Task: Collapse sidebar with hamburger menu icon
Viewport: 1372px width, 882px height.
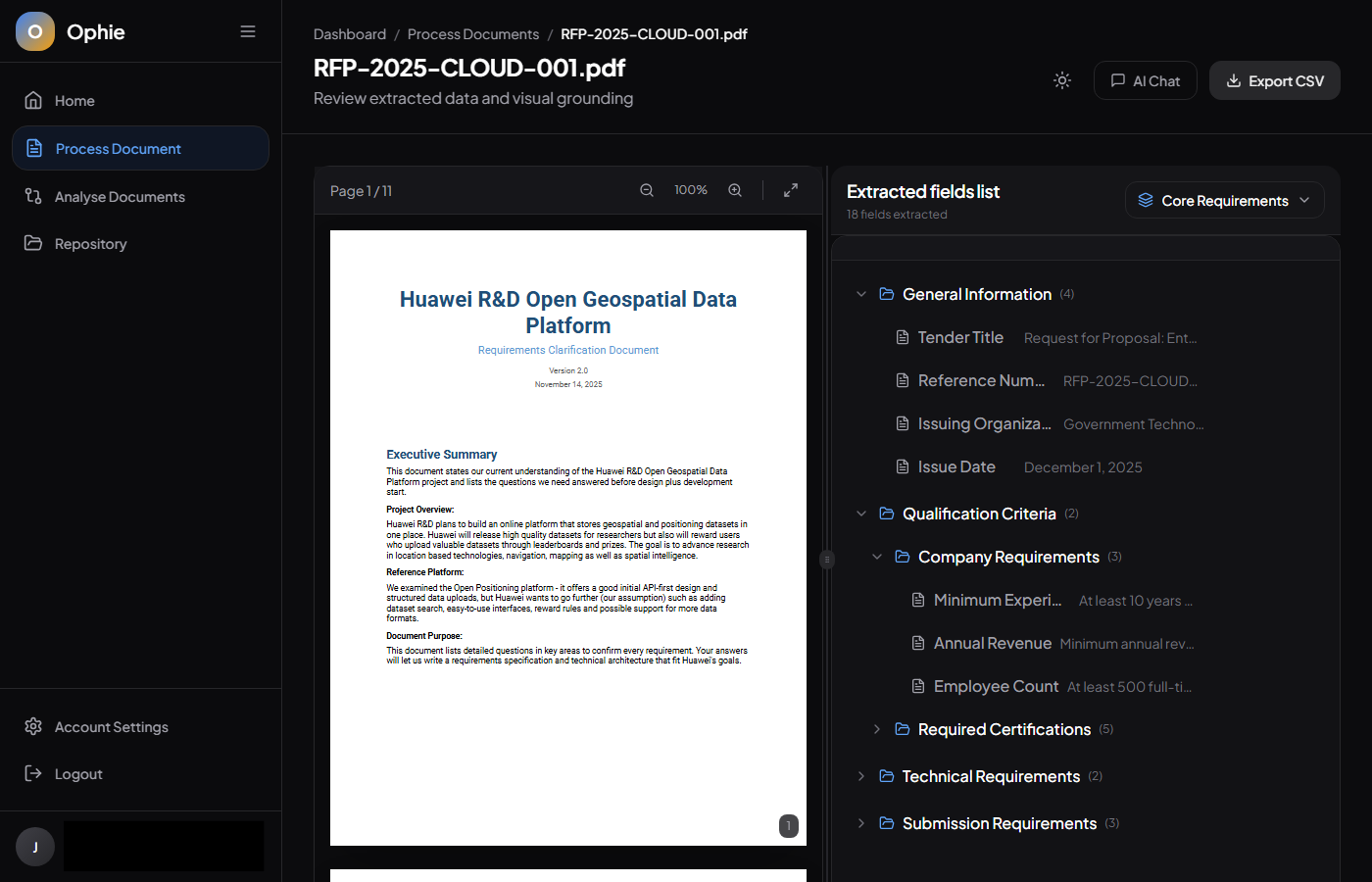Action: pos(248,31)
